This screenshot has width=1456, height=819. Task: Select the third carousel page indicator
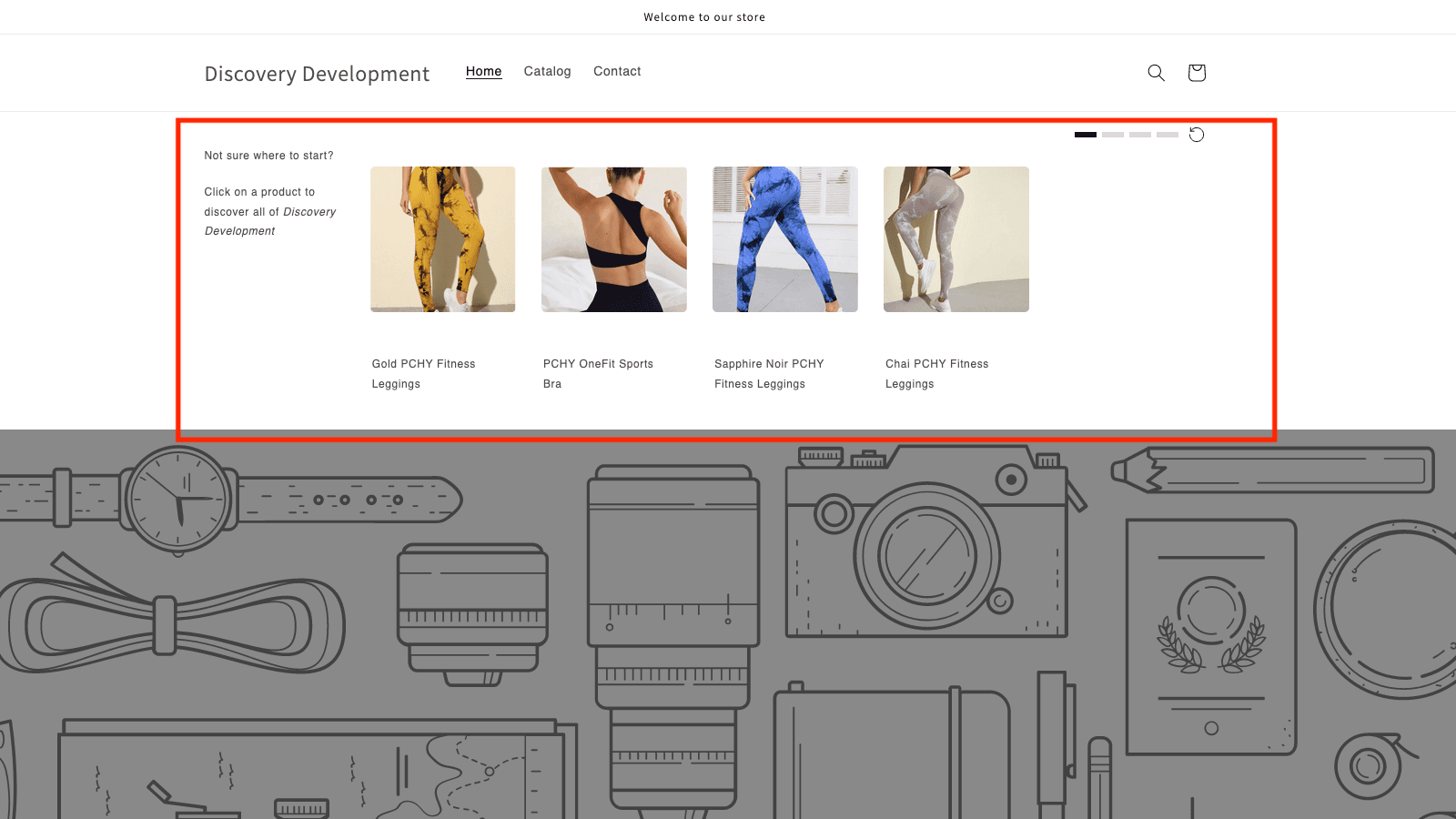1139,135
